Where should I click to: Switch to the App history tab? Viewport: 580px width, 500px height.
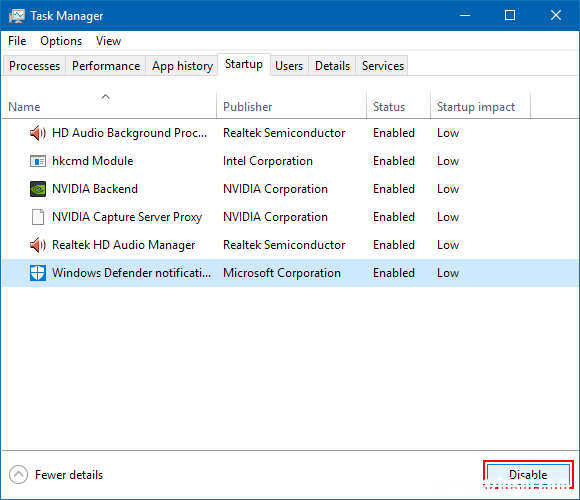[182, 66]
